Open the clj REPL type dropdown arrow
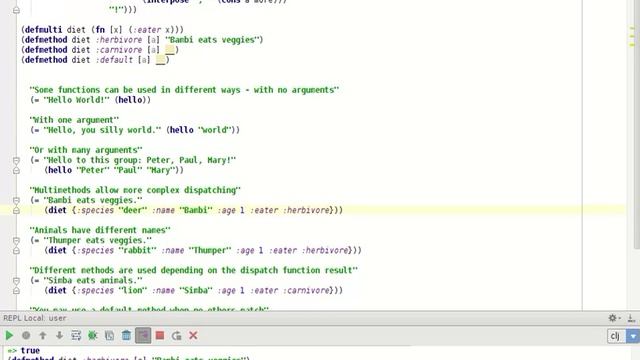640x360 pixels. click(633, 336)
